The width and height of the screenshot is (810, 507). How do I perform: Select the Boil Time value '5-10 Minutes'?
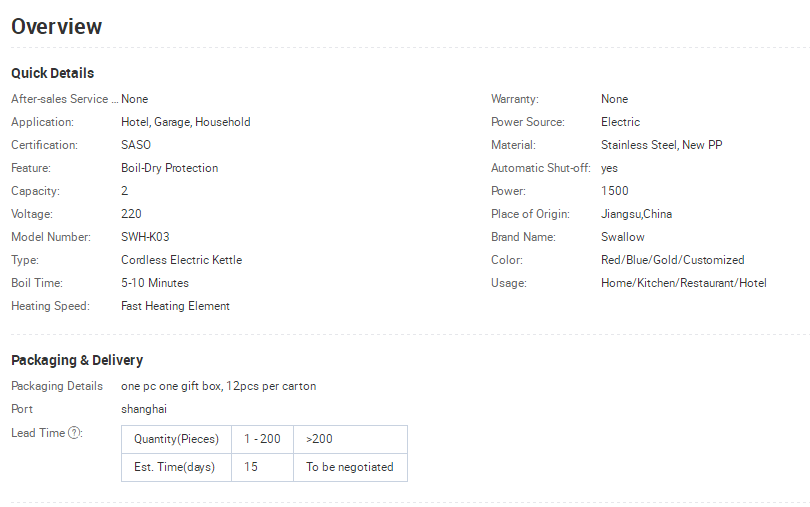click(x=155, y=283)
